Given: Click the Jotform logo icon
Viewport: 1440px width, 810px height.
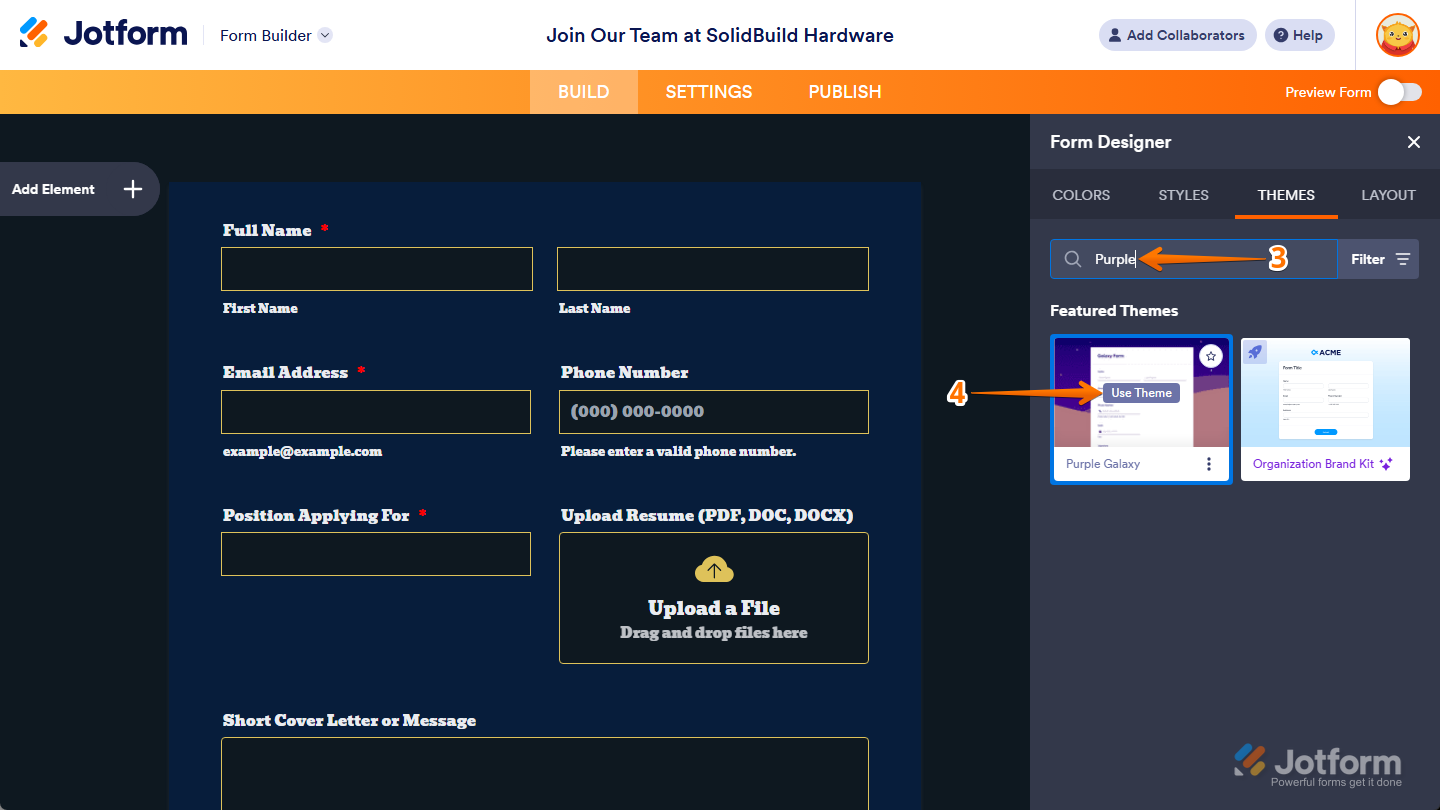Looking at the screenshot, I should 34,33.
